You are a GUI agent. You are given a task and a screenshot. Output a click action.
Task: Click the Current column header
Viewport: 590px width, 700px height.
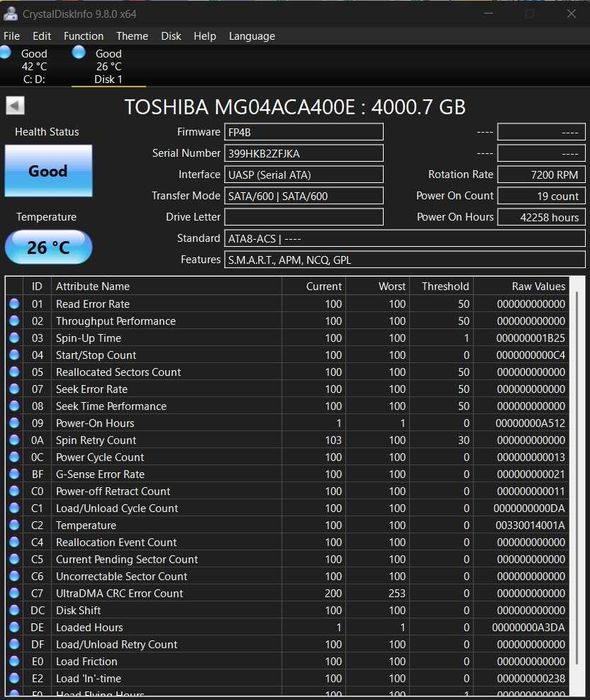(314, 286)
